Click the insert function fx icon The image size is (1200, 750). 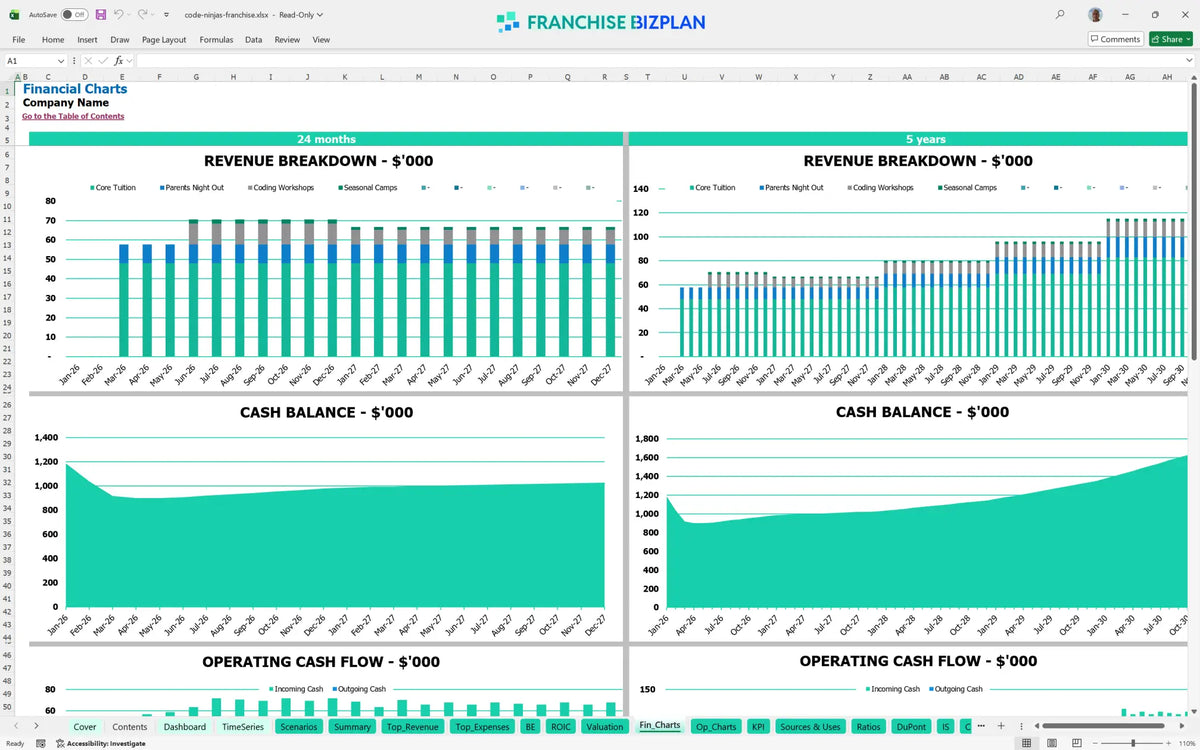click(118, 61)
